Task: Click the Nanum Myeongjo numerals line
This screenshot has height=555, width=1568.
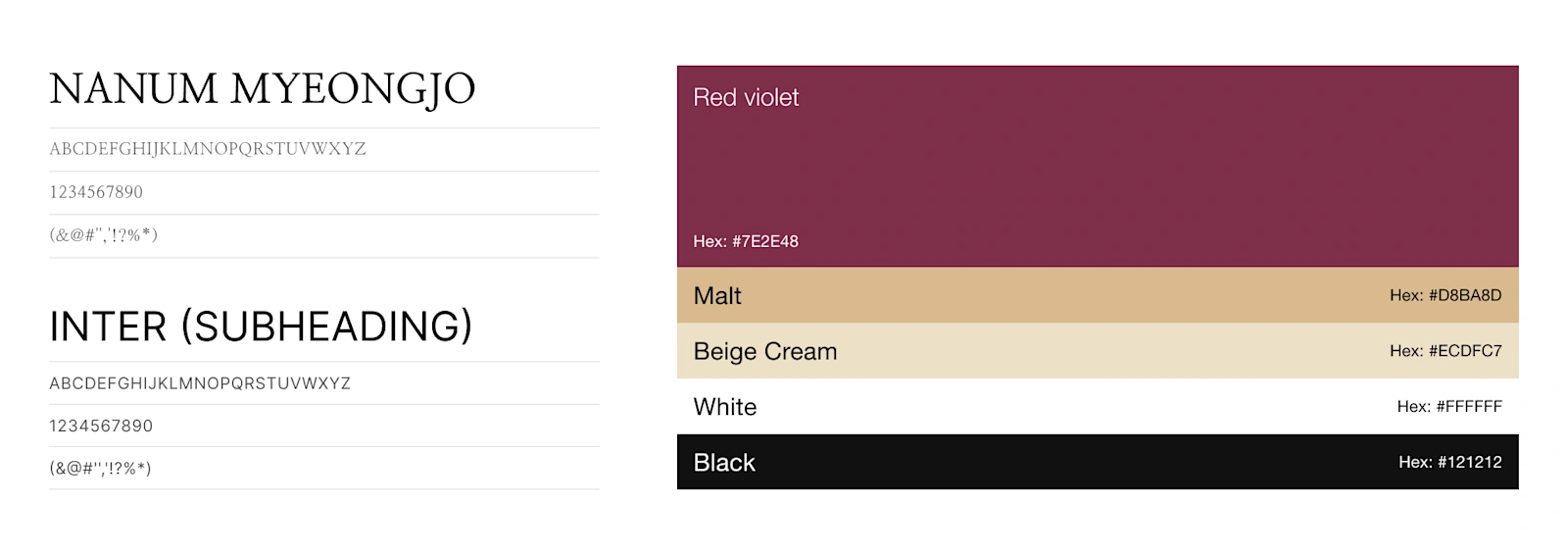Action: pos(96,192)
